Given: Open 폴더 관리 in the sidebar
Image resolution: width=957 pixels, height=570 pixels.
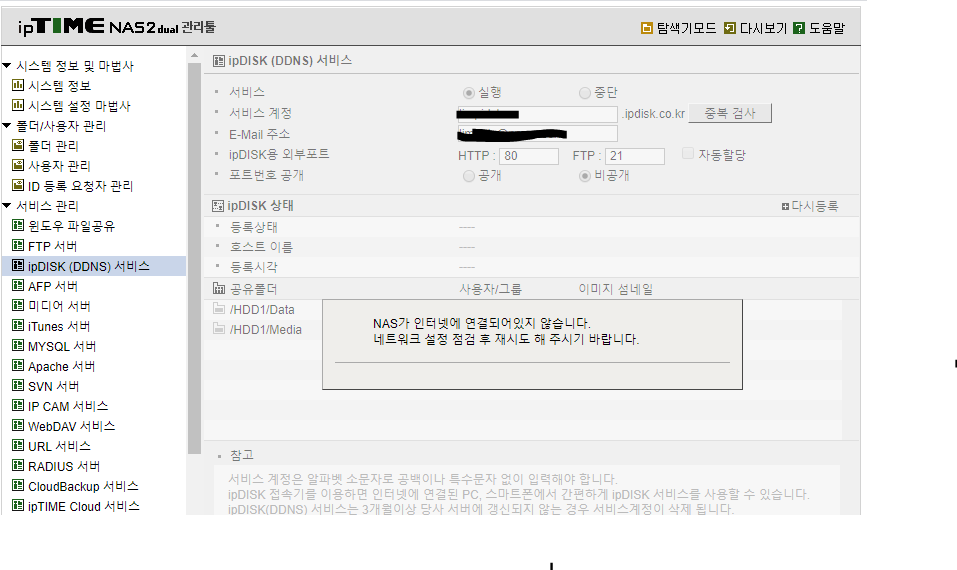Looking at the screenshot, I should [53, 146].
